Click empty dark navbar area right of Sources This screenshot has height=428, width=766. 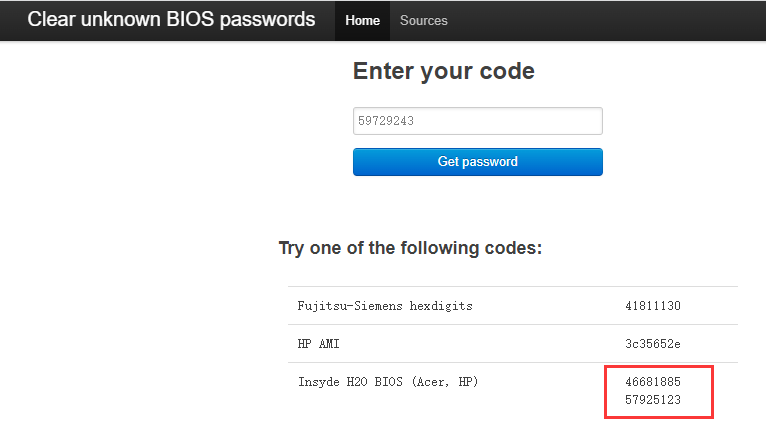[x=600, y=20]
